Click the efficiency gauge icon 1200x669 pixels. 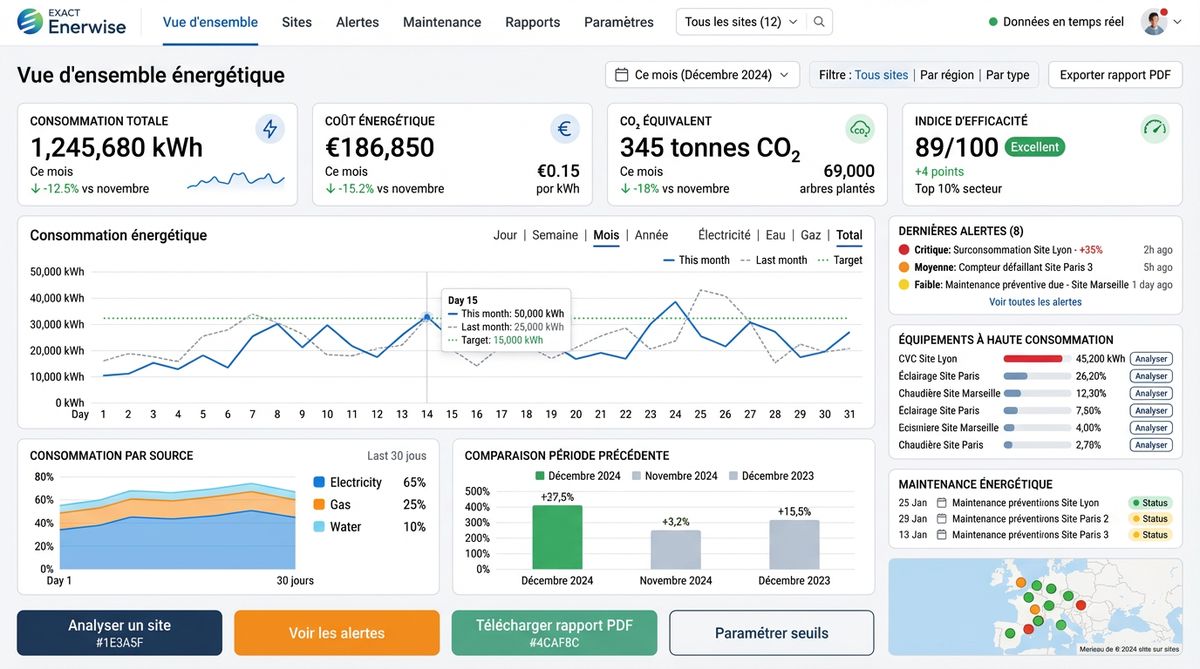(x=1154, y=129)
